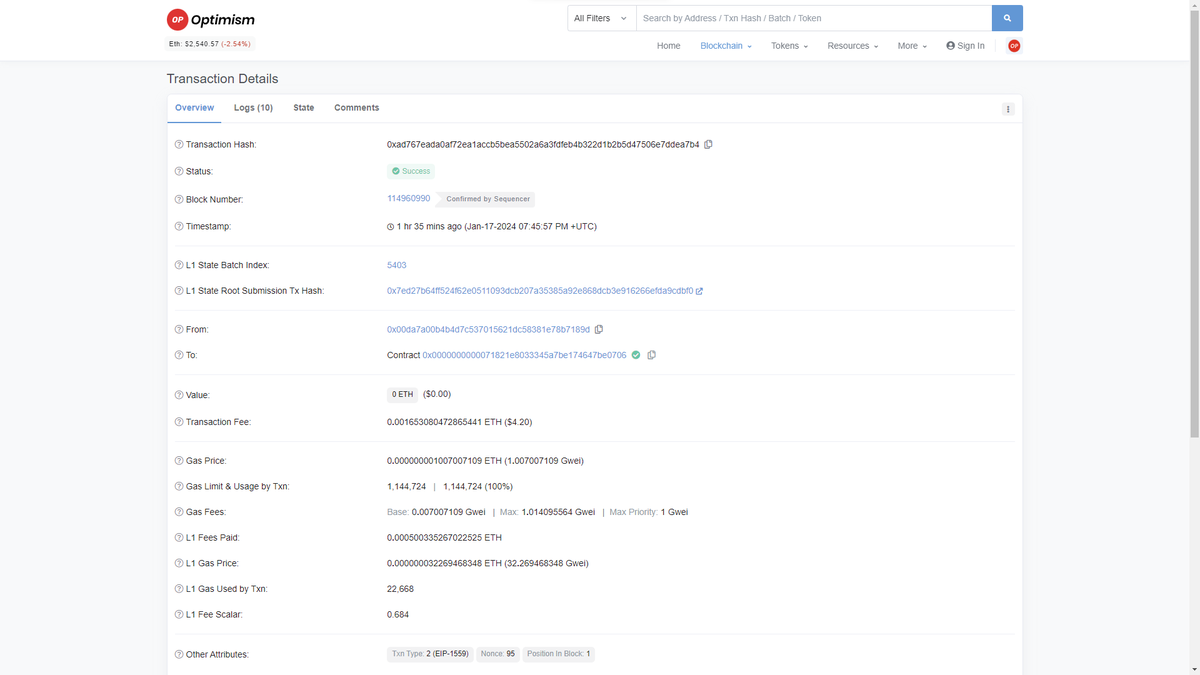Image resolution: width=1200 pixels, height=675 pixels.
Task: Expand the Blockchain navigation dropdown
Action: pyautogui.click(x=724, y=46)
